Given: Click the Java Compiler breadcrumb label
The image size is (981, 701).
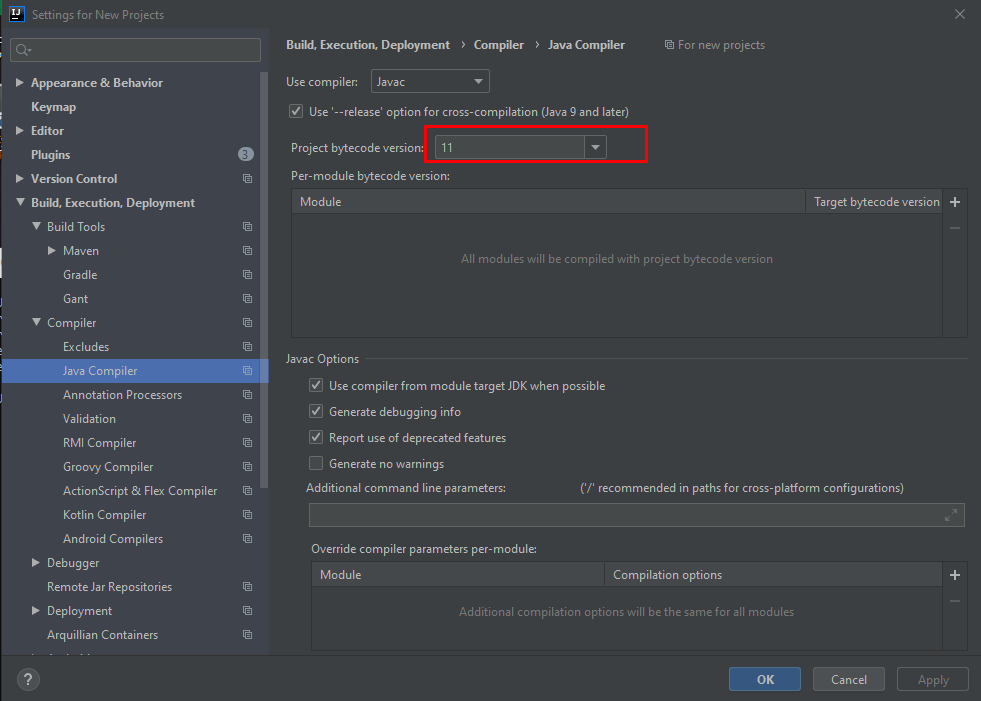Looking at the screenshot, I should click(x=586, y=45).
